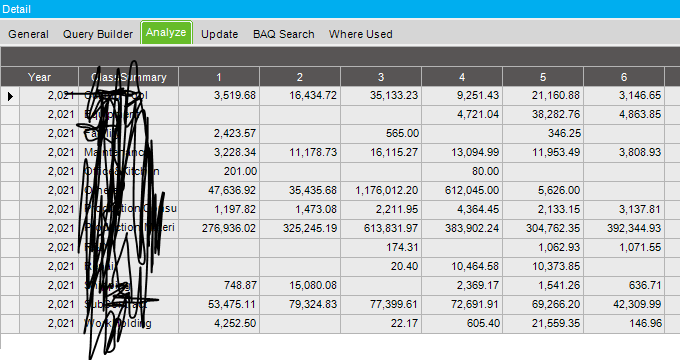Select cell value 325,245.19
Viewport: 680px width, 360px height.
[300, 229]
